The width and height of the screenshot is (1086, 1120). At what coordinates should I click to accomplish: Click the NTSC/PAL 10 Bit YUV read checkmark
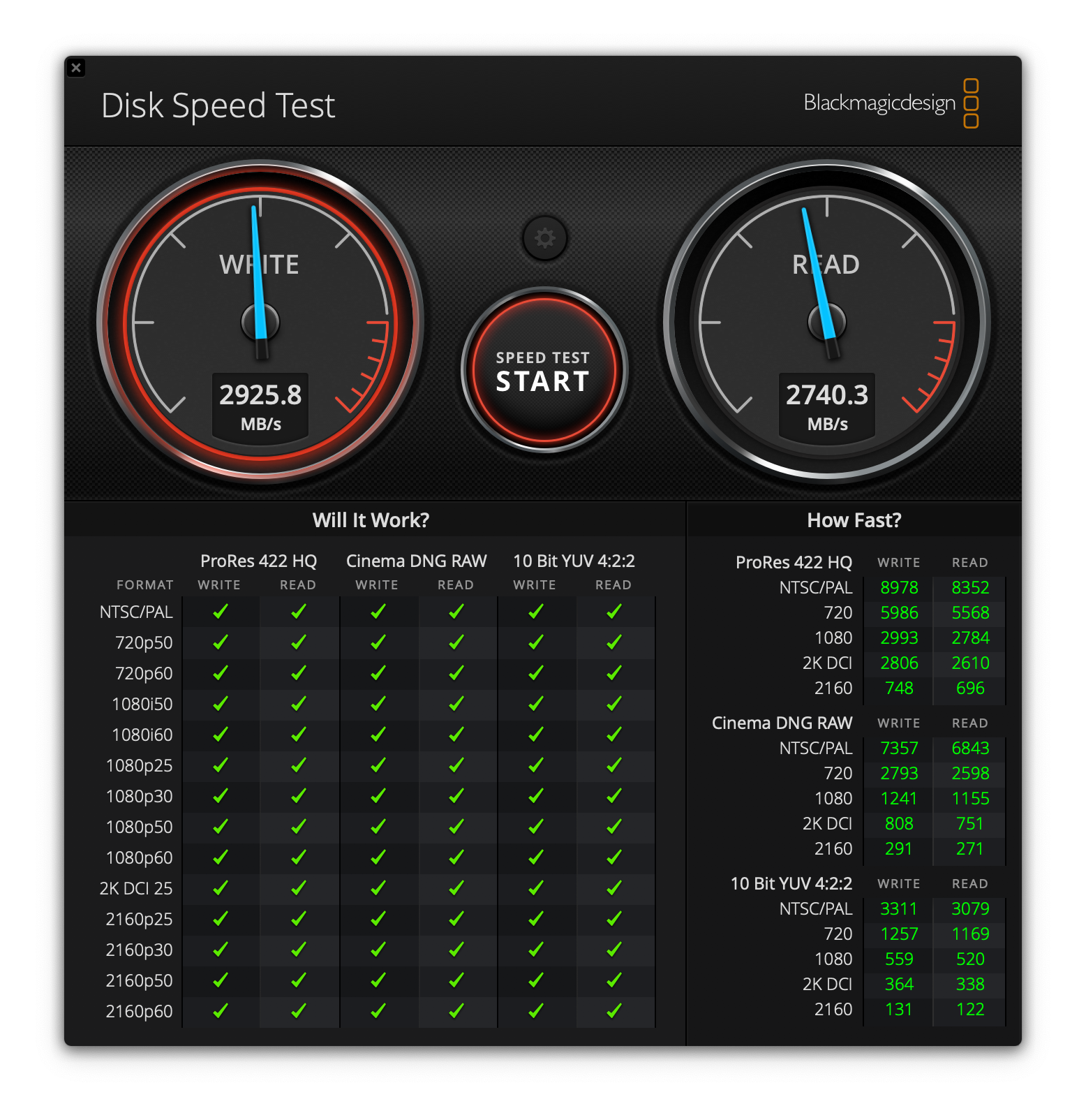click(x=614, y=612)
